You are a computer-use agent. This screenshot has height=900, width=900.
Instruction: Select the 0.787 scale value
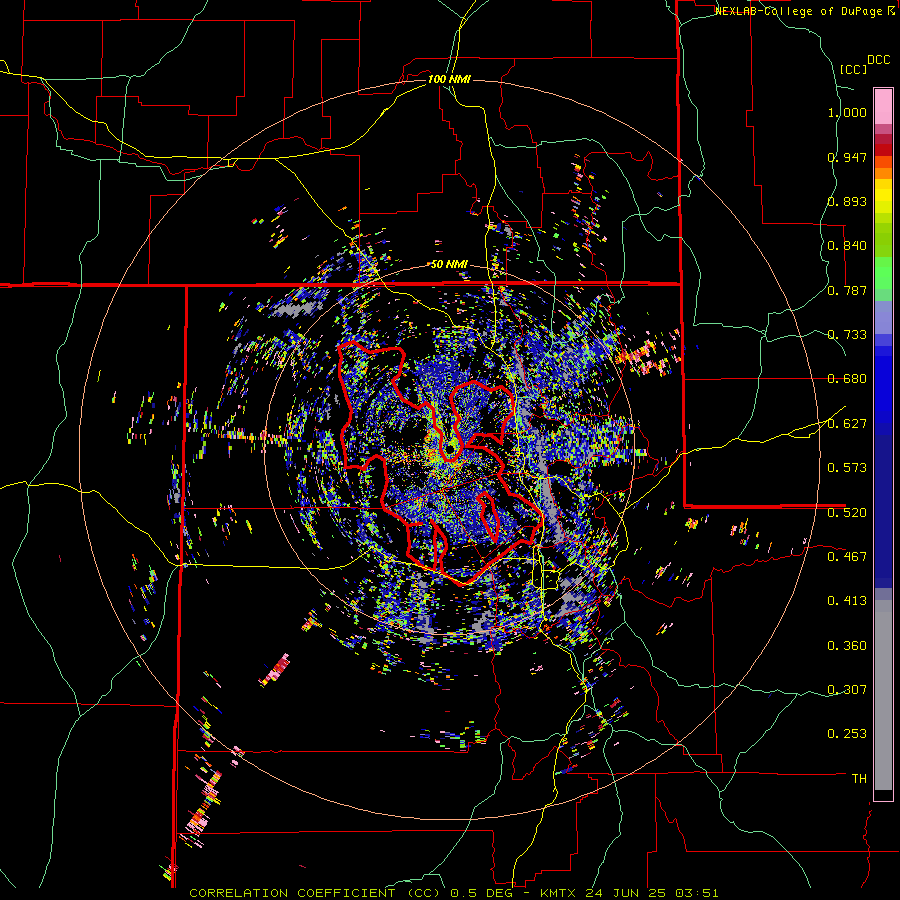(847, 290)
